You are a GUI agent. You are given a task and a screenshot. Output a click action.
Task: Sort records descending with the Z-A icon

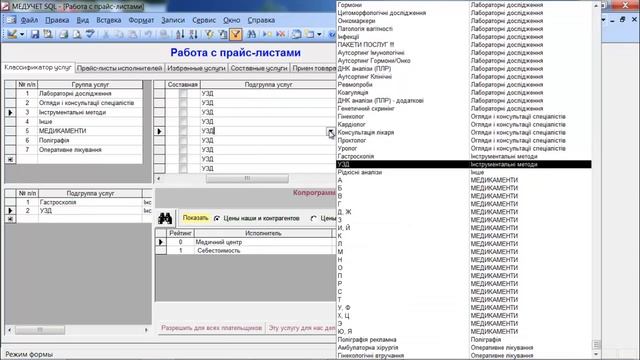coord(193,35)
